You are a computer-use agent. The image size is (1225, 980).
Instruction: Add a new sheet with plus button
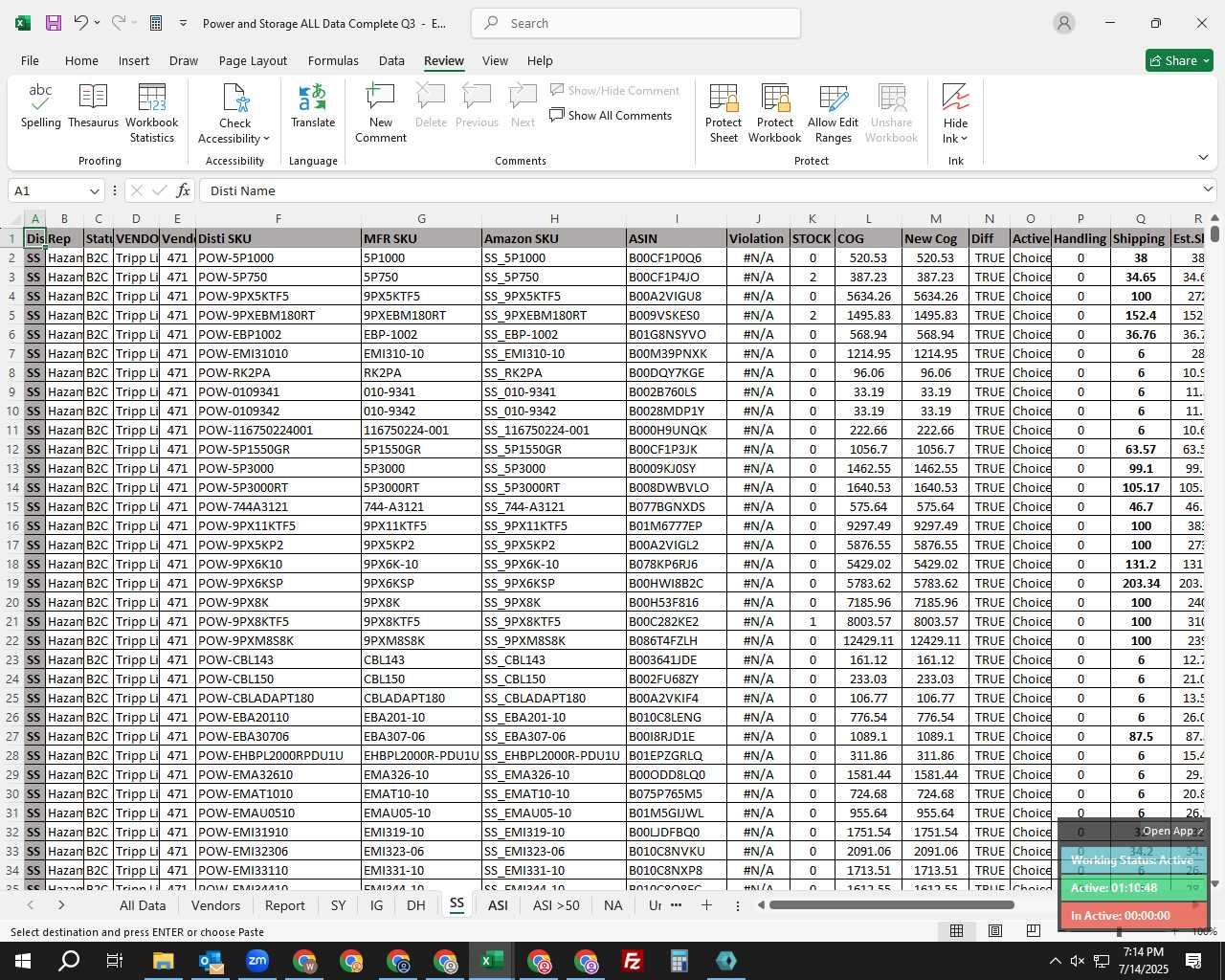coord(706,905)
